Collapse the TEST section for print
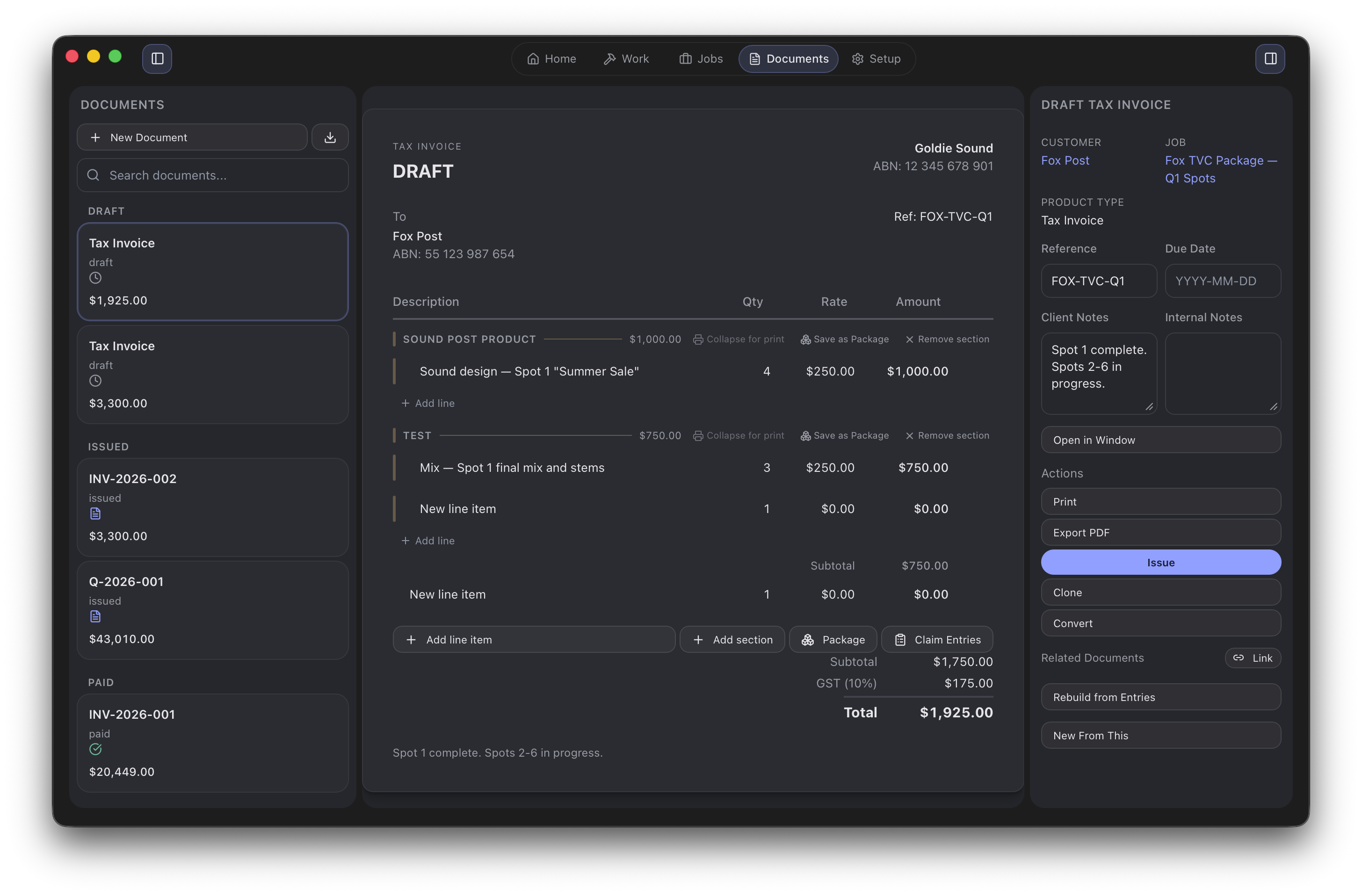The width and height of the screenshot is (1362, 896). (x=739, y=435)
